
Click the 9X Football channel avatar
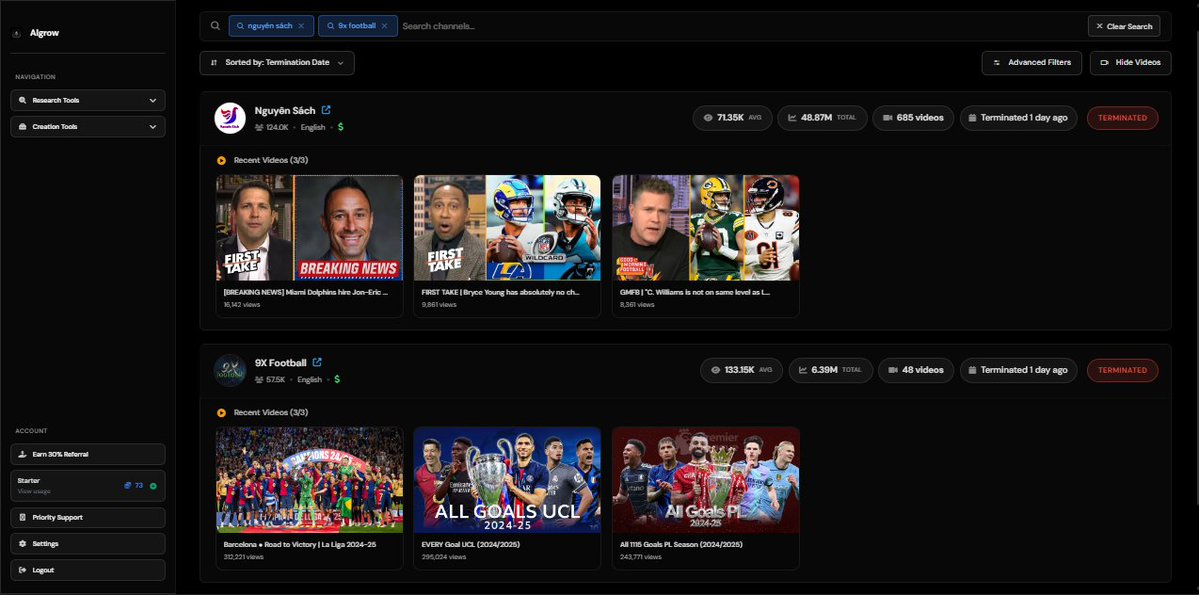click(229, 370)
